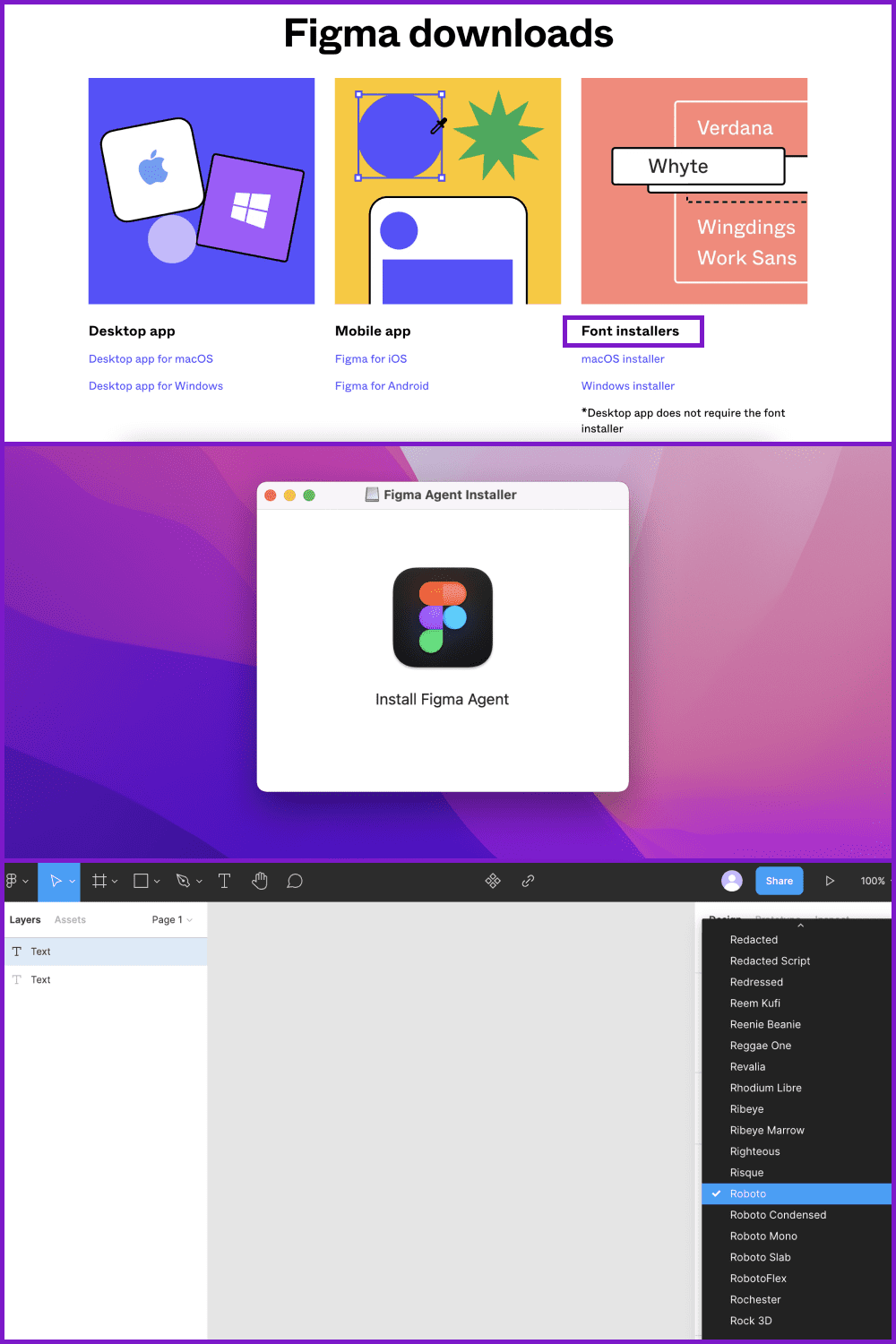Viewport: 896px width, 1344px height.
Task: Close the Figma Agent Installer window
Action: pyautogui.click(x=271, y=495)
